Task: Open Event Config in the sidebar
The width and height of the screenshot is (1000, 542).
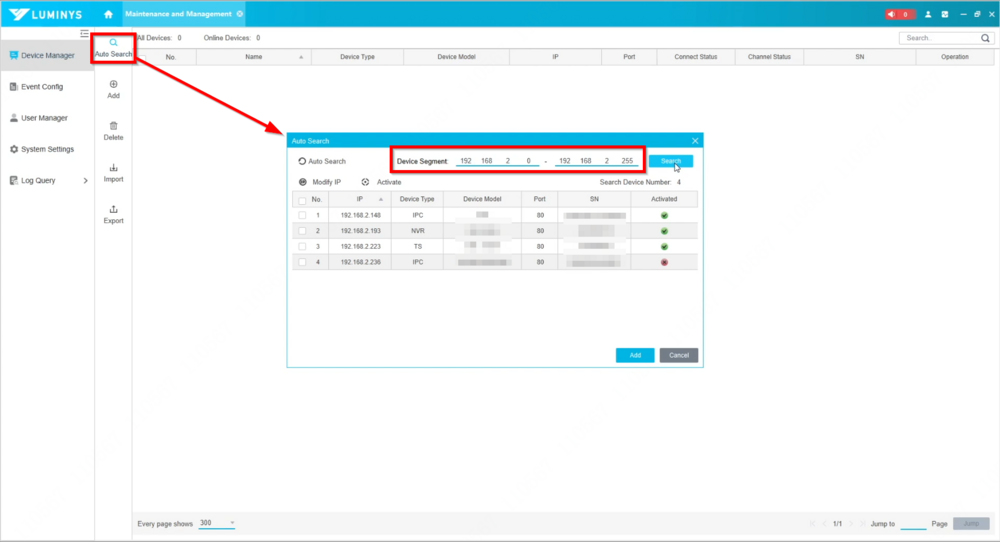Action: pos(41,87)
